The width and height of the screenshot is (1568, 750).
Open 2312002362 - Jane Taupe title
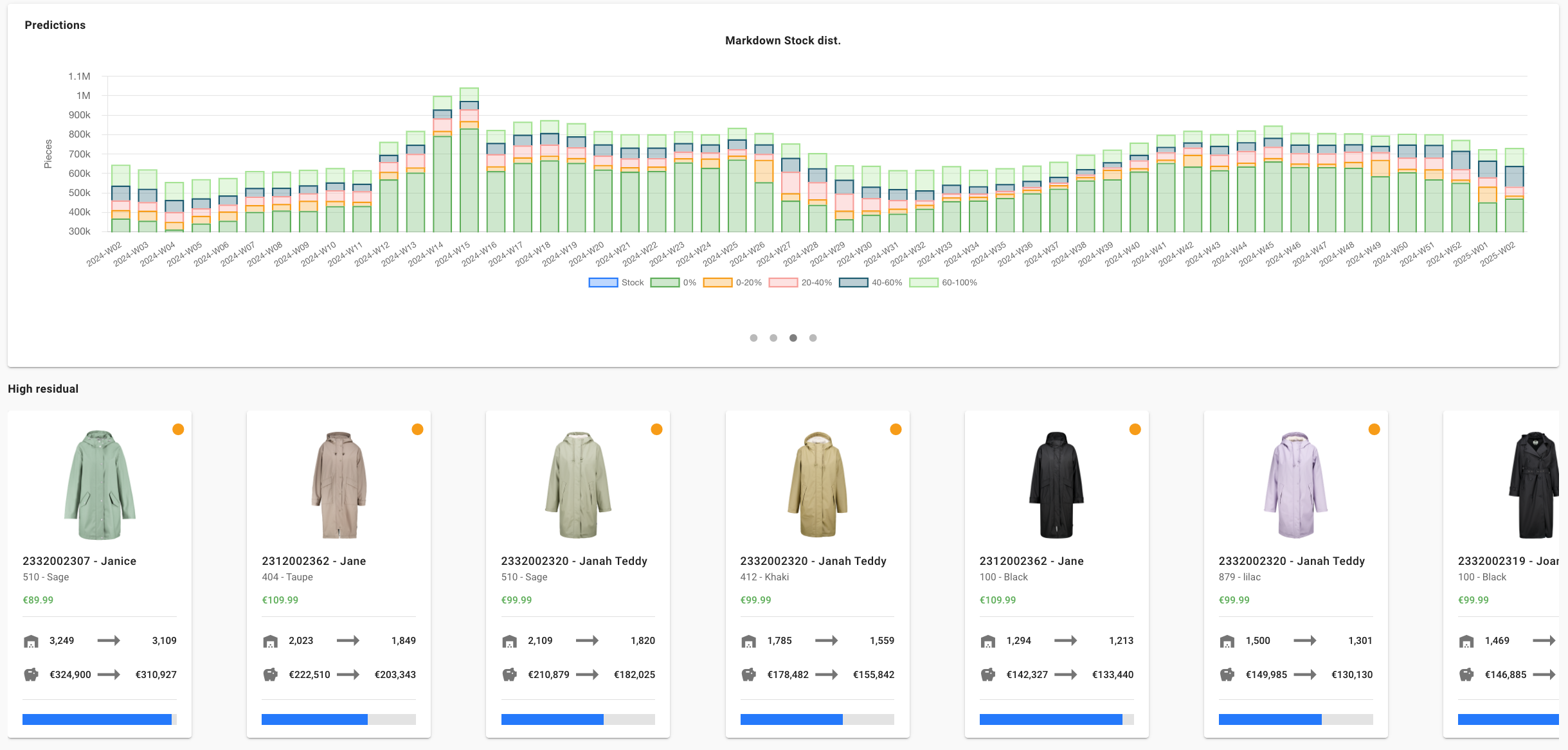click(x=314, y=561)
